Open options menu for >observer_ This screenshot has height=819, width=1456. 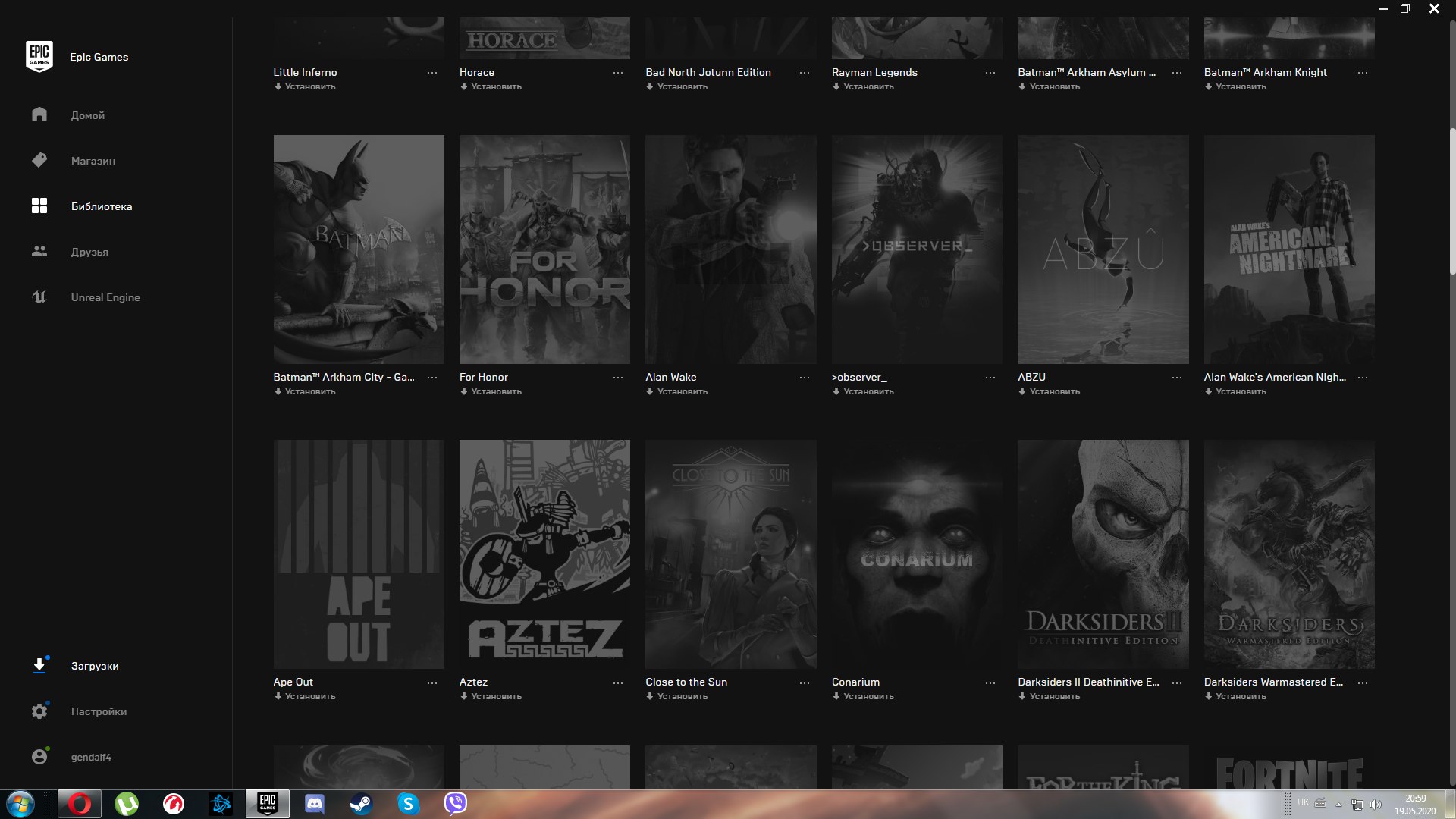point(990,378)
